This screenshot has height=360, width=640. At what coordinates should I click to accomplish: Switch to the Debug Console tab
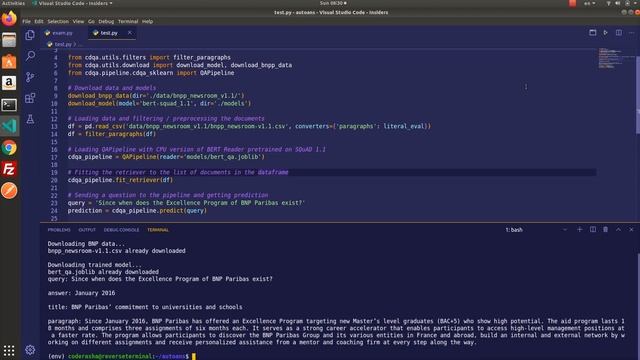pyautogui.click(x=121, y=230)
